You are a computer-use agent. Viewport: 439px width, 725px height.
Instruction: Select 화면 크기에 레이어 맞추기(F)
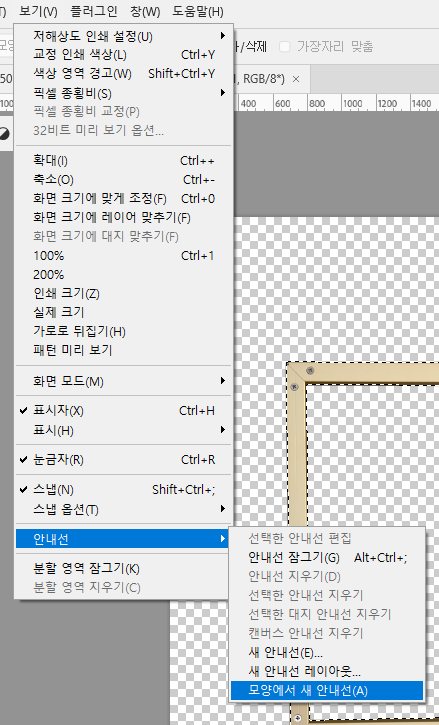click(x=124, y=217)
